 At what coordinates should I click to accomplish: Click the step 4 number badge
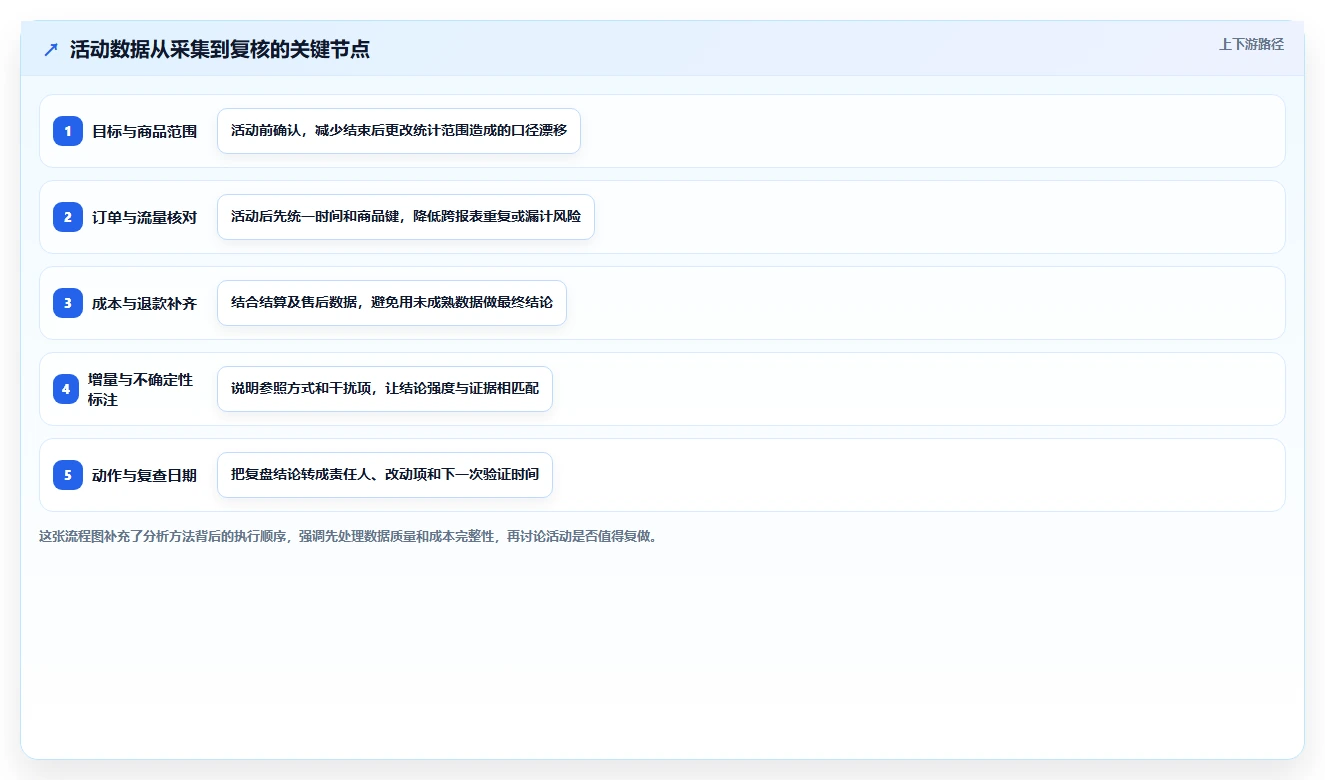66,389
